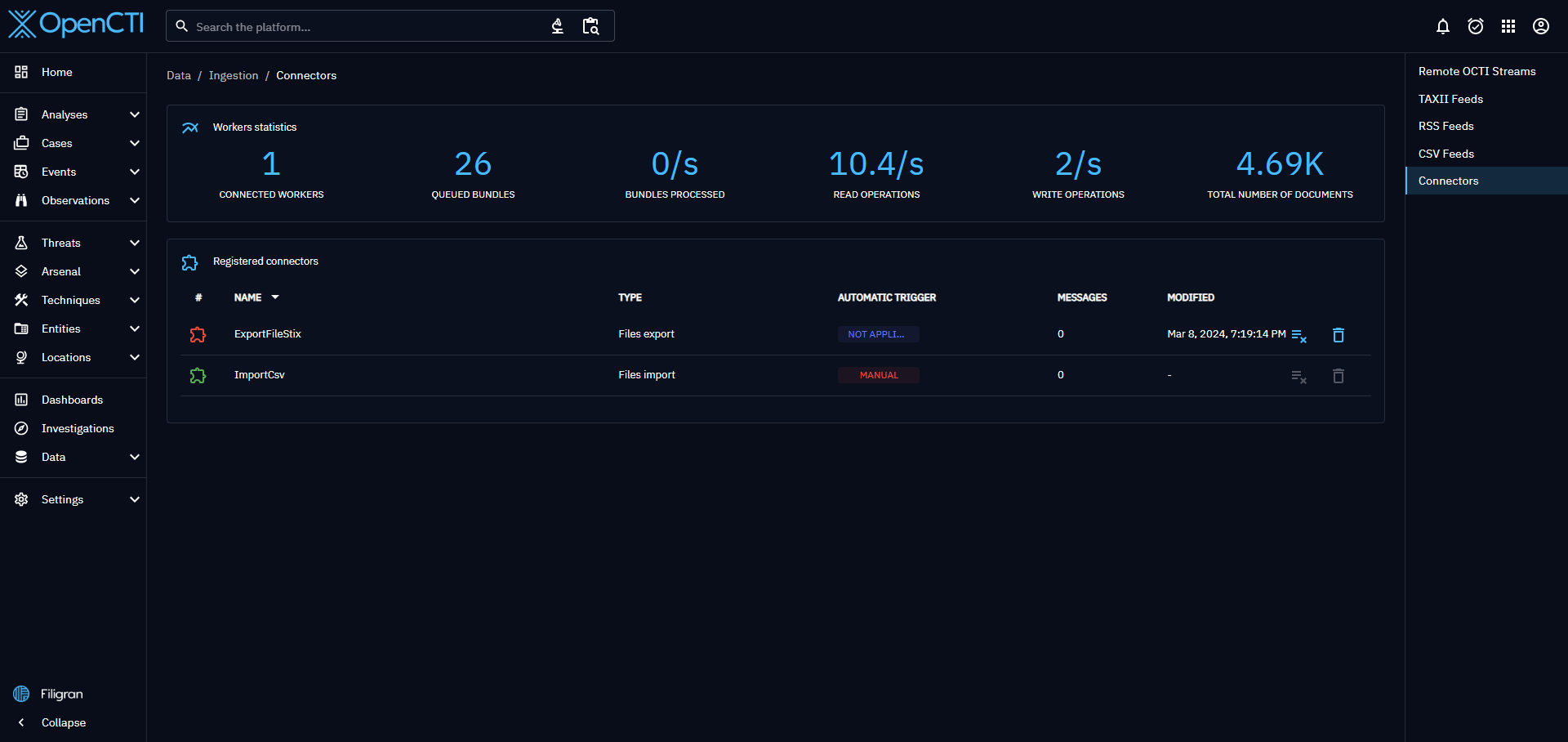Open the apps grid menu icon
Screen dimensions: 1568x742
(1508, 26)
